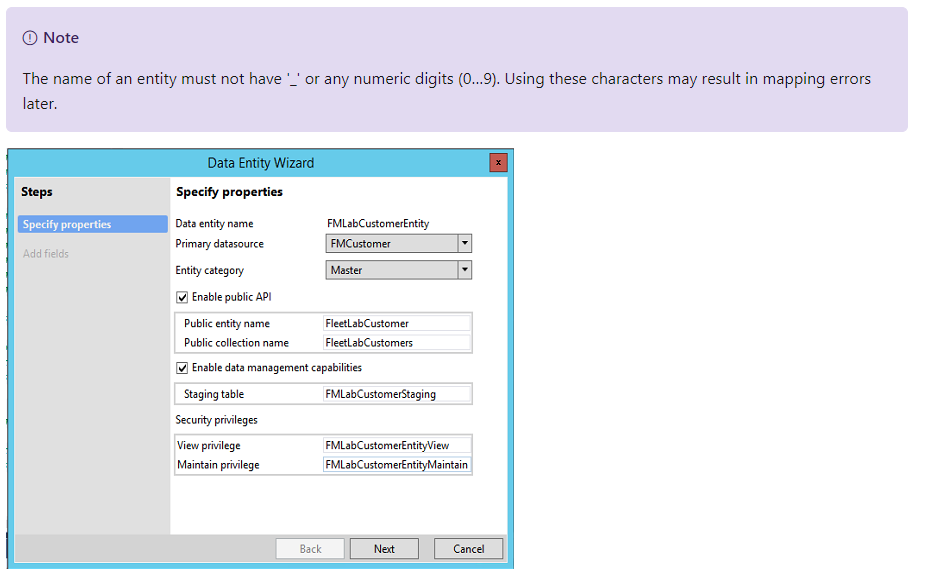
Task: Click the View privilege label
Action: click(209, 445)
